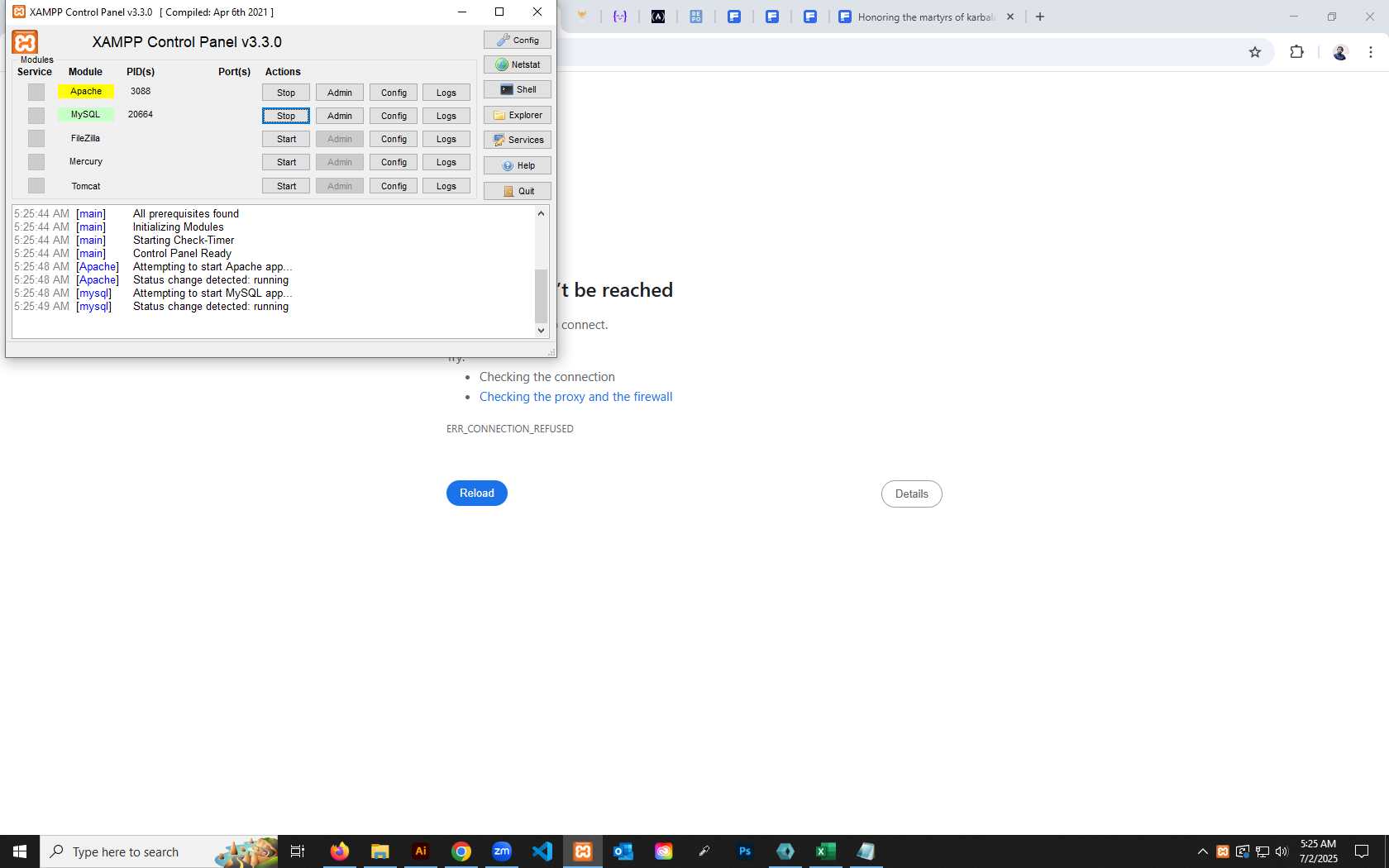Start the Tomcat module

286,186
